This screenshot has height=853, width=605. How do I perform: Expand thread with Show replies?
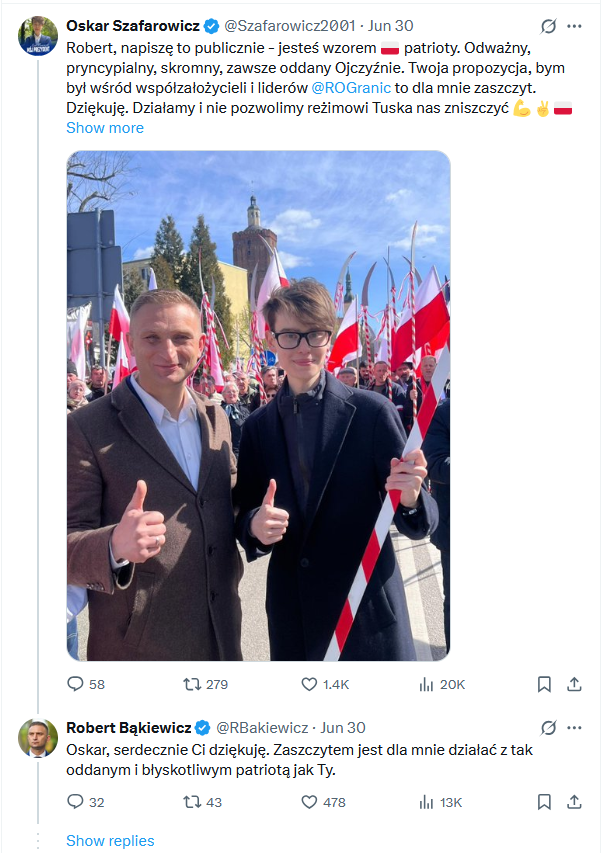click(x=110, y=841)
